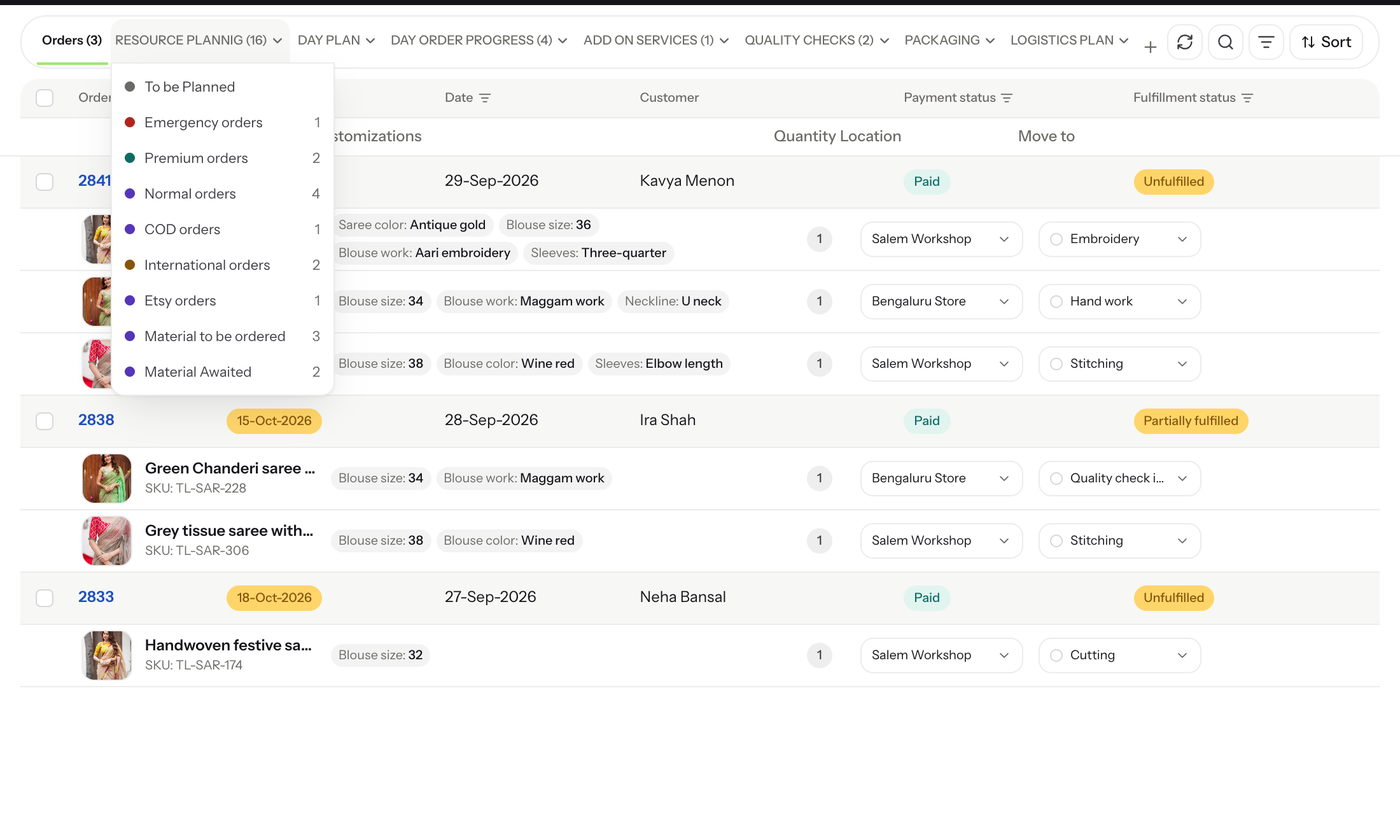Image resolution: width=1400 pixels, height=840 pixels.
Task: Check the order 2841 checkbox
Action: [45, 182]
